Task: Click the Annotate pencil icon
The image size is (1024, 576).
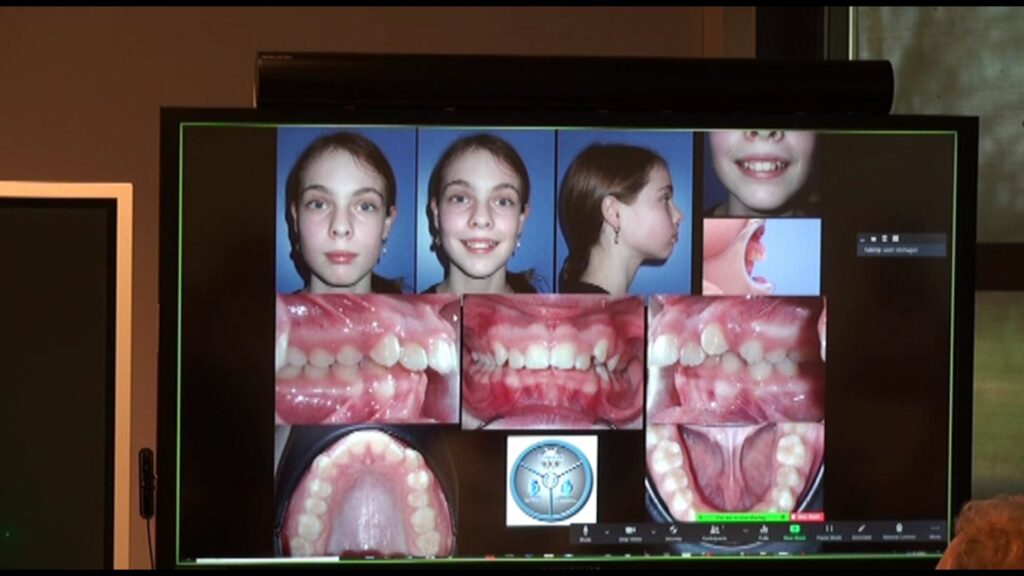Action: 860,530
